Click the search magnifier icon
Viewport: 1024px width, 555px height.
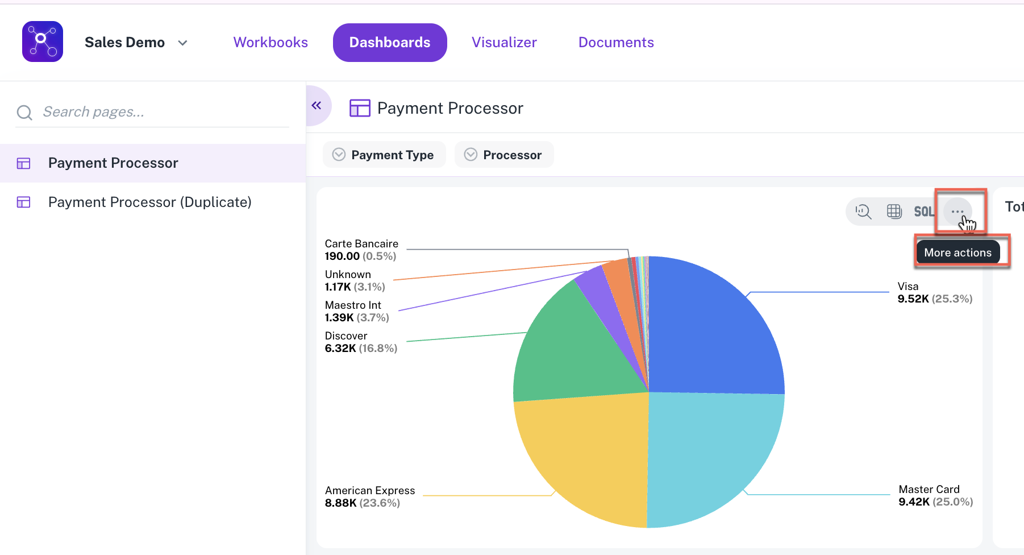25,113
